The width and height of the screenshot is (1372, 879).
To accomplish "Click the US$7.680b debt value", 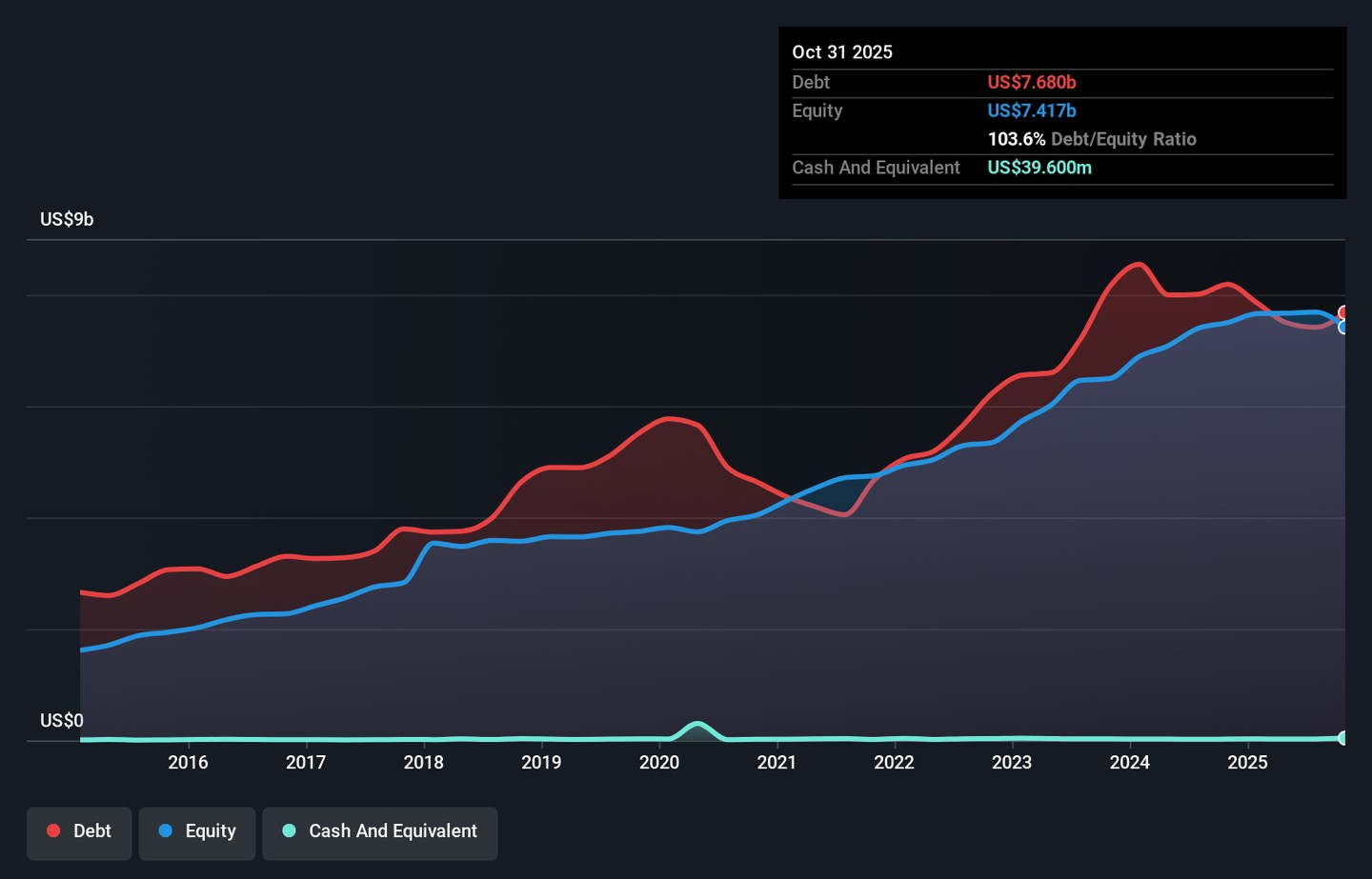I will coord(1032,83).
